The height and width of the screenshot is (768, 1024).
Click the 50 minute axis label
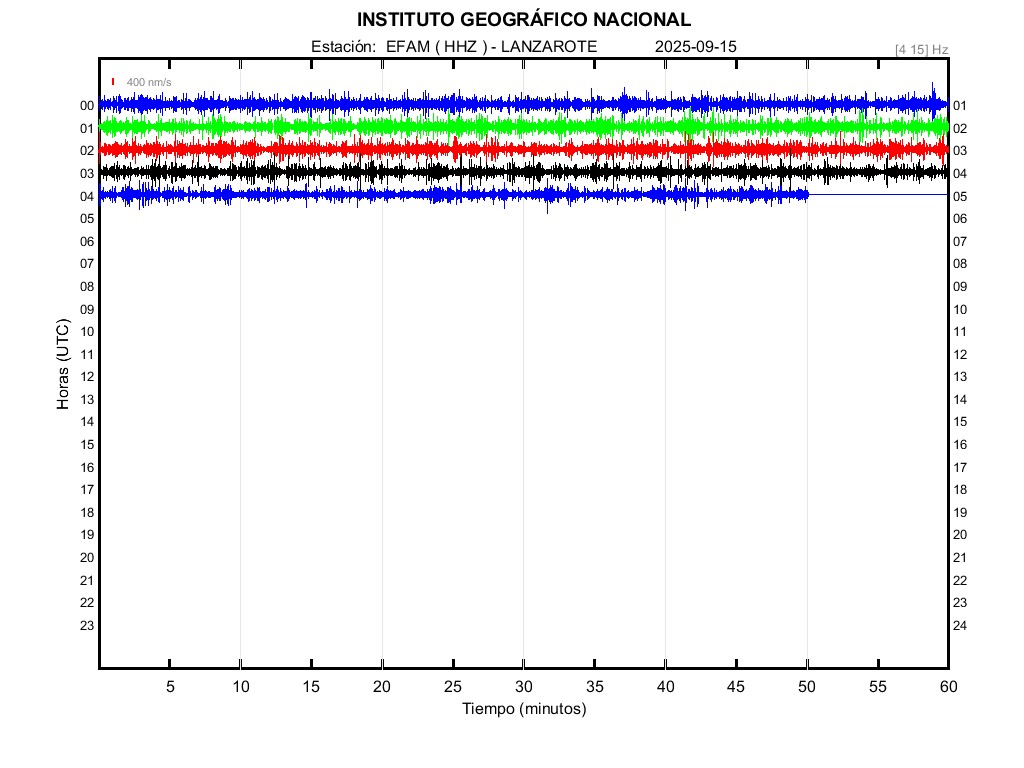tap(807, 686)
